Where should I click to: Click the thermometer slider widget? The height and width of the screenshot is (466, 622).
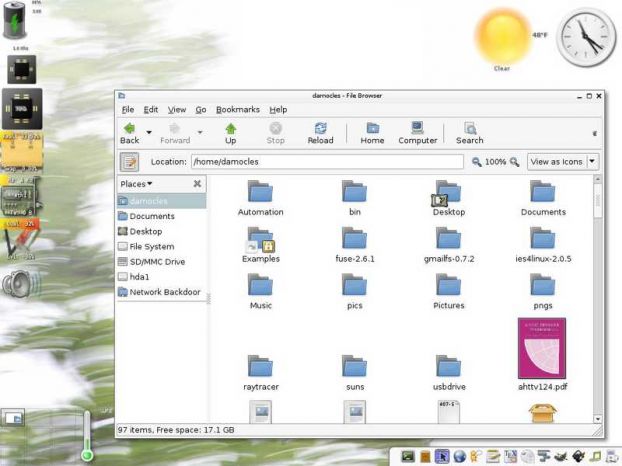[87, 436]
